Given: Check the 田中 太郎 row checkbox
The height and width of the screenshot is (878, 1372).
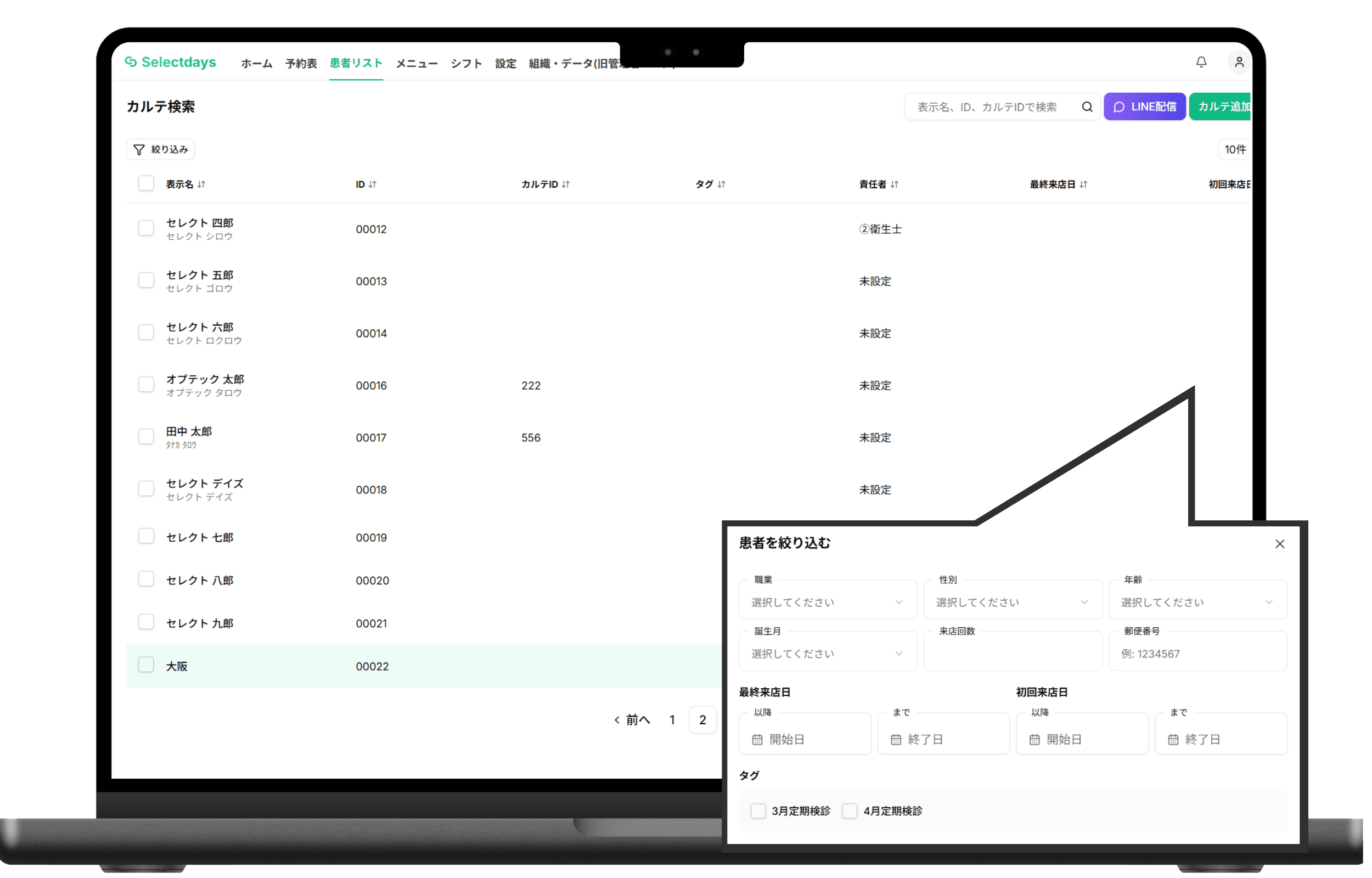Looking at the screenshot, I should tap(146, 436).
